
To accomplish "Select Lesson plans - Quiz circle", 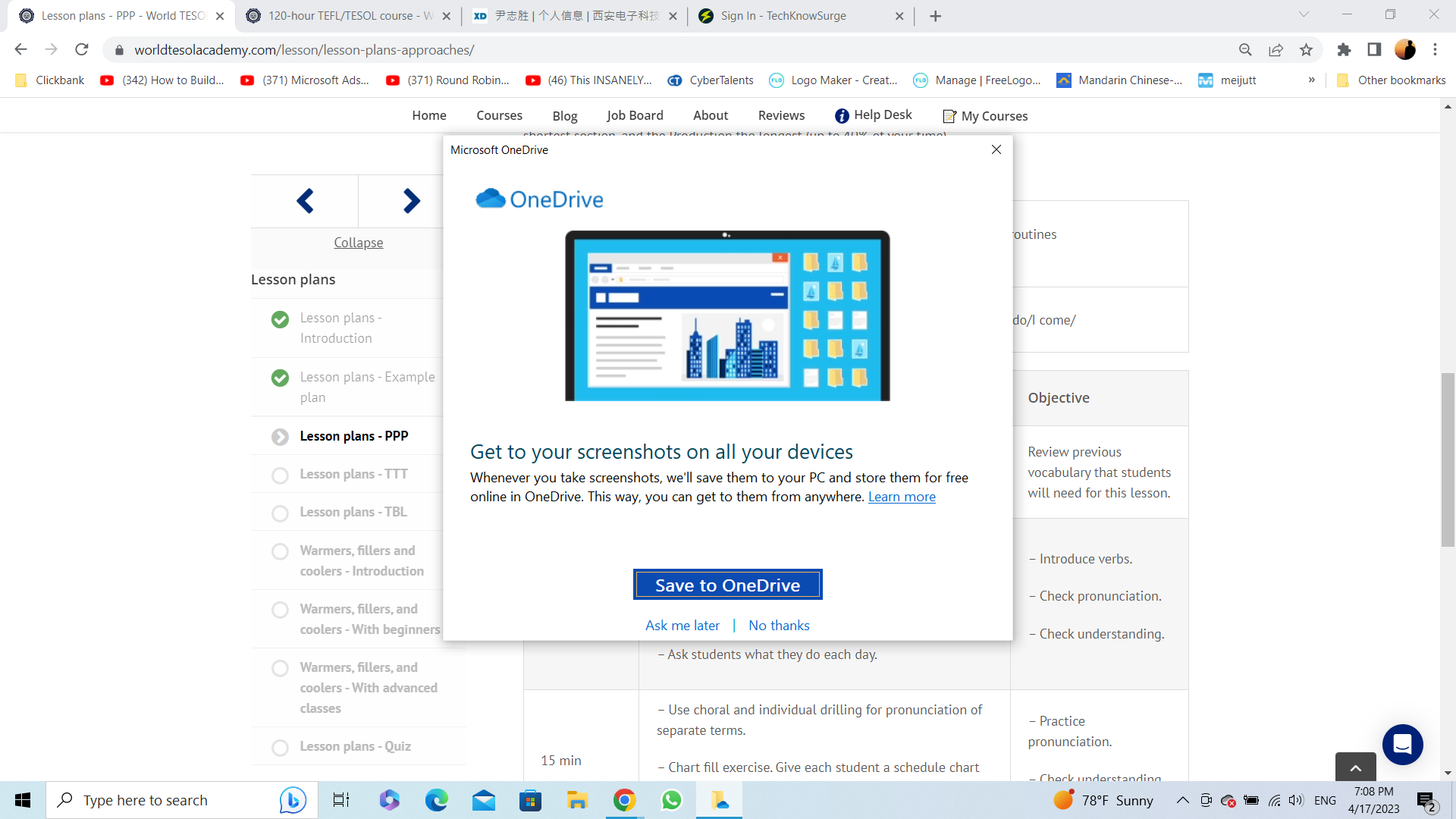I will click(280, 748).
